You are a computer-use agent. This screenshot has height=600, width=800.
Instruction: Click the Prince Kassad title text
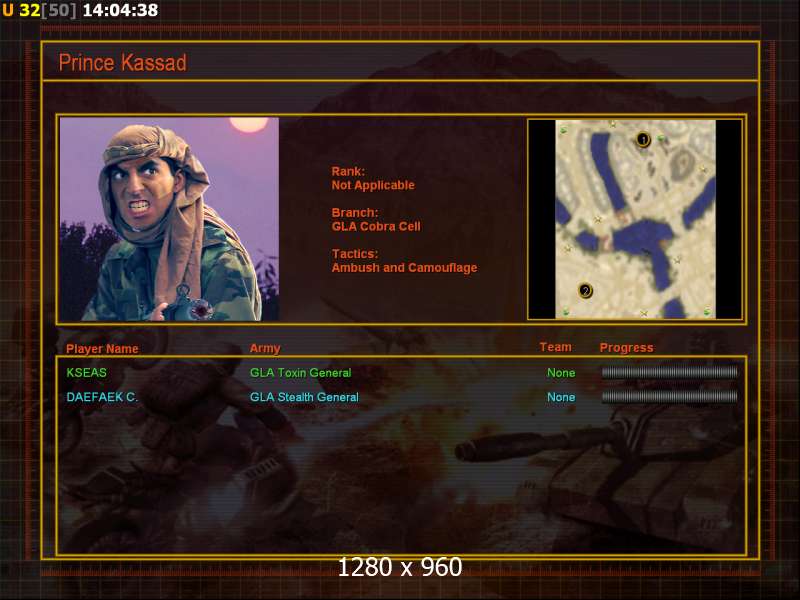(x=122, y=63)
